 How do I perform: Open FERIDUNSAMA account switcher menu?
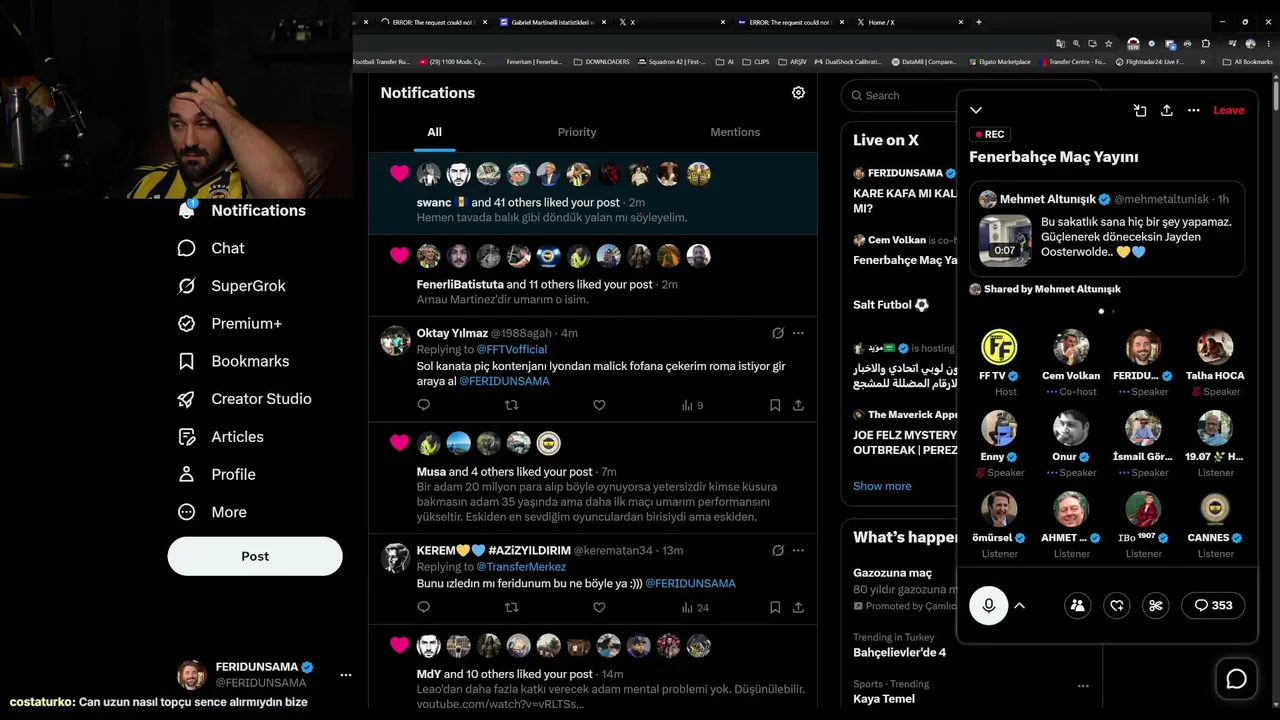point(345,675)
